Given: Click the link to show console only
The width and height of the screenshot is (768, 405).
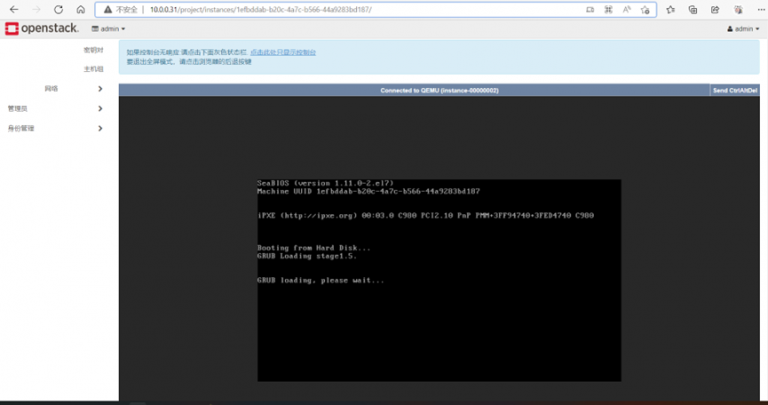Looking at the screenshot, I should pos(283,51).
